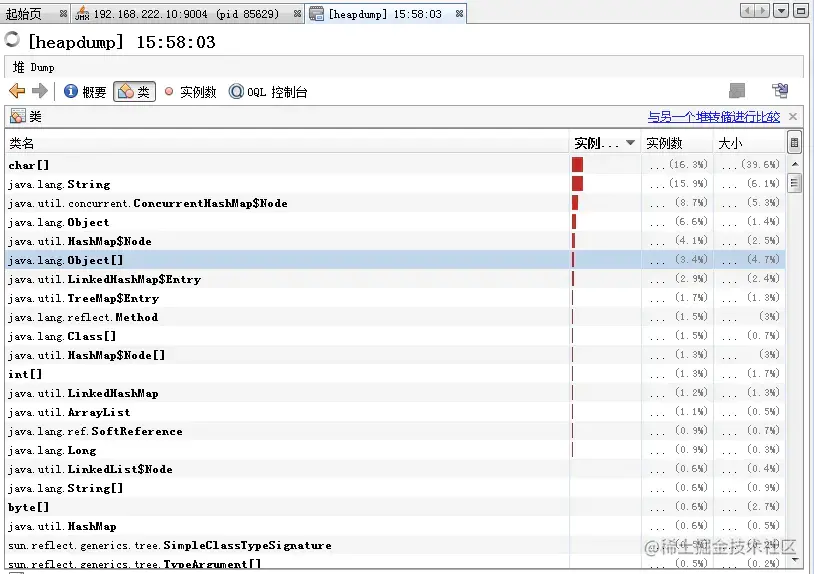The height and width of the screenshot is (574, 814).
Task: Open the OQL 控制台 console
Action: point(268,92)
